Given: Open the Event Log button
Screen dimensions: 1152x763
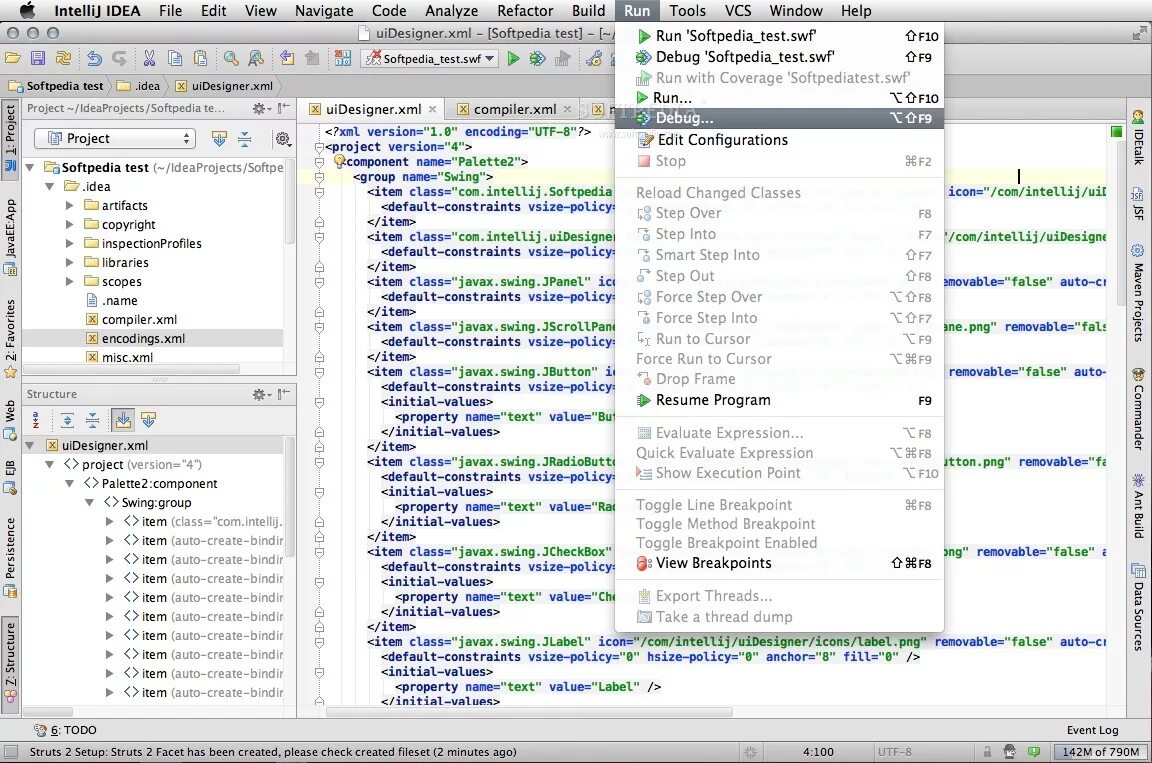Looking at the screenshot, I should (1092, 730).
